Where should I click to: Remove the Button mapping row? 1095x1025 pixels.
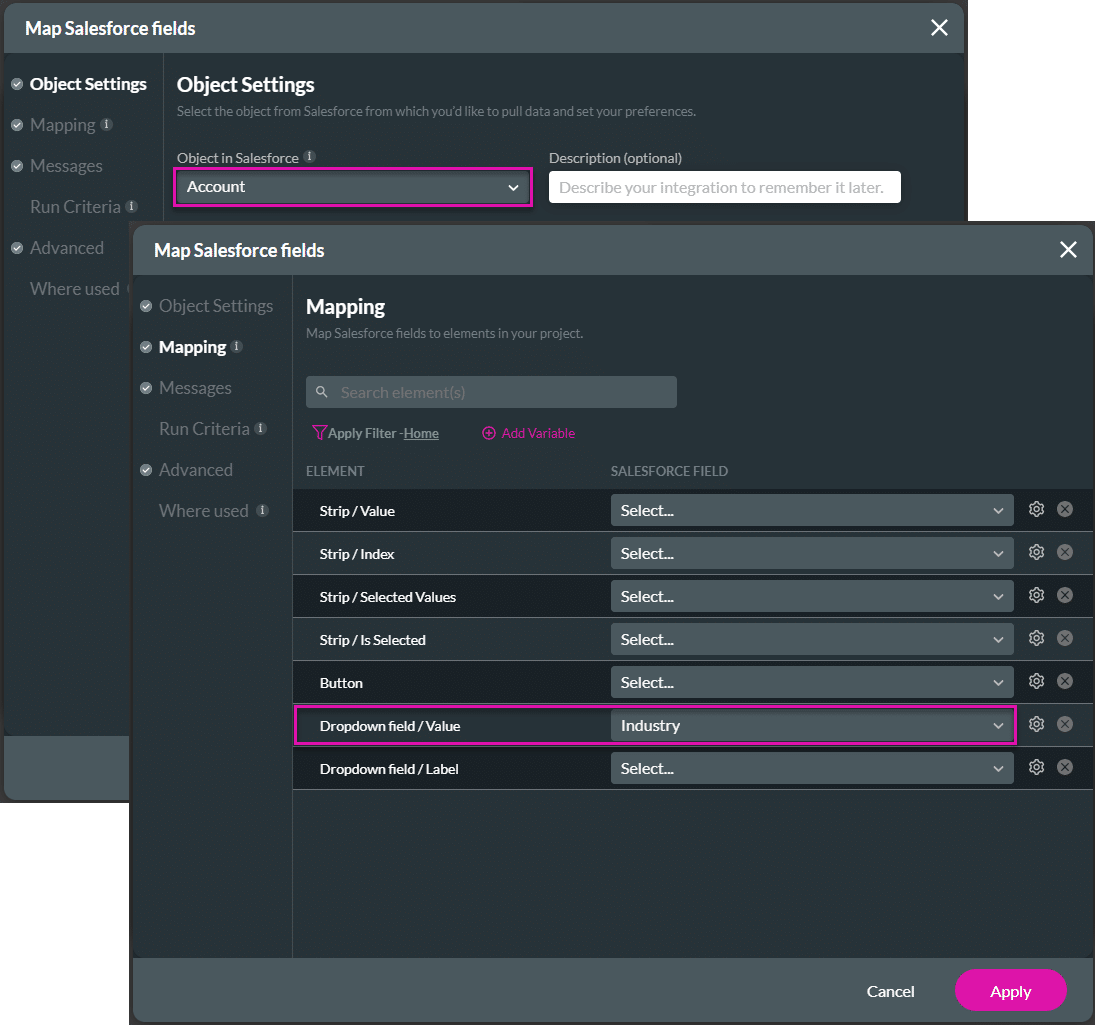pos(1065,681)
